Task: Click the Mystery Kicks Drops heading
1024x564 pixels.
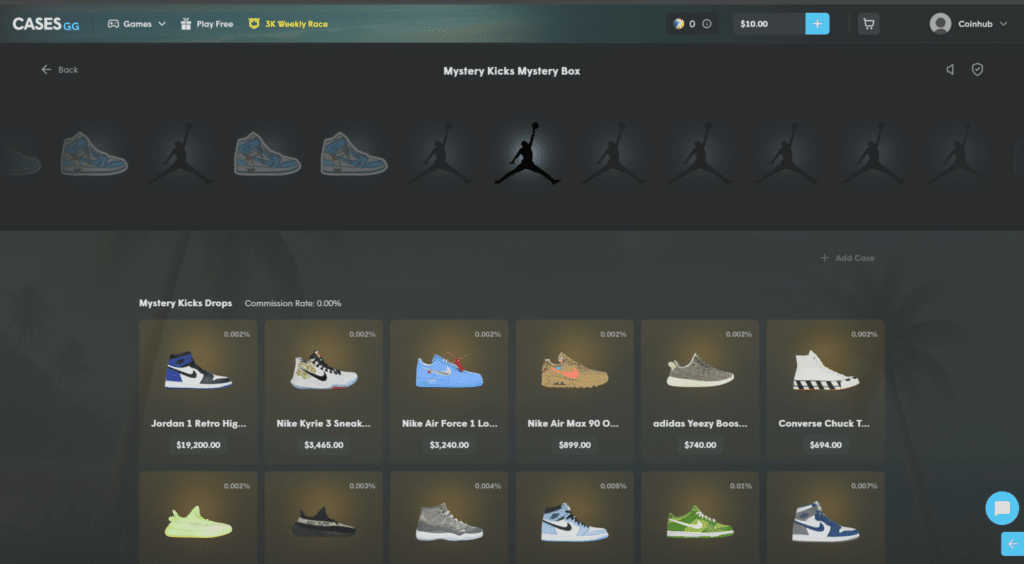Action: (x=185, y=304)
